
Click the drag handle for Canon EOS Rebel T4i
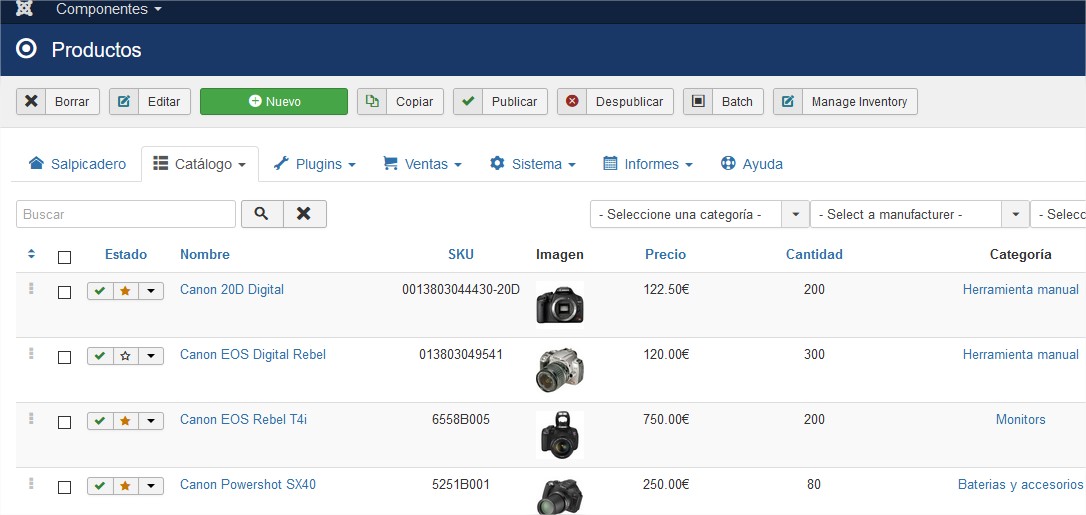[x=31, y=418]
